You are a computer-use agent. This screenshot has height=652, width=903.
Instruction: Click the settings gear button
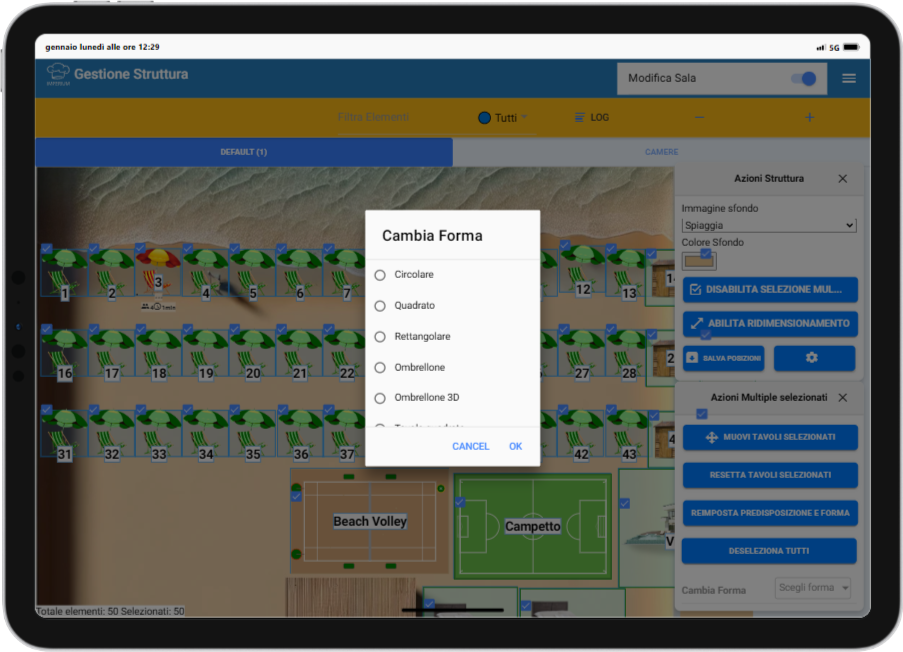(x=814, y=358)
